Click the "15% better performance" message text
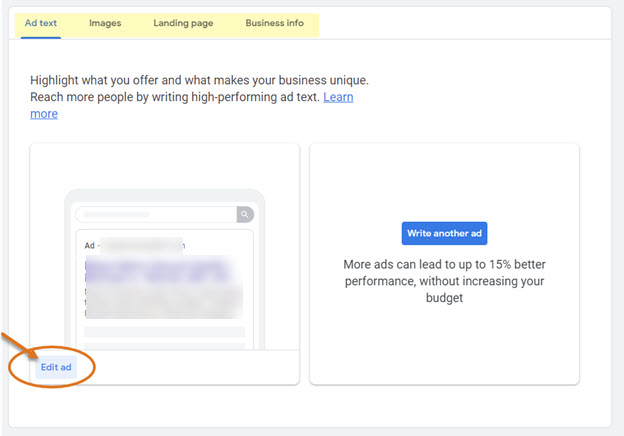Screen dimensions: 624x436 pyautogui.click(x=444, y=281)
